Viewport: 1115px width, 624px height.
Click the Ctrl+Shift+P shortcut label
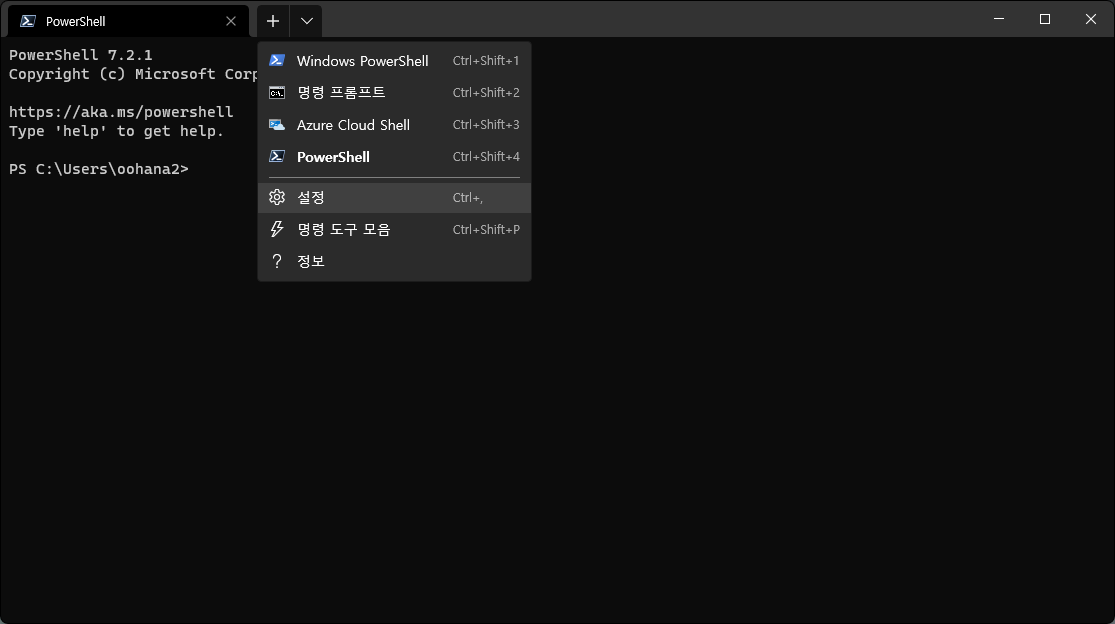pyautogui.click(x=486, y=230)
